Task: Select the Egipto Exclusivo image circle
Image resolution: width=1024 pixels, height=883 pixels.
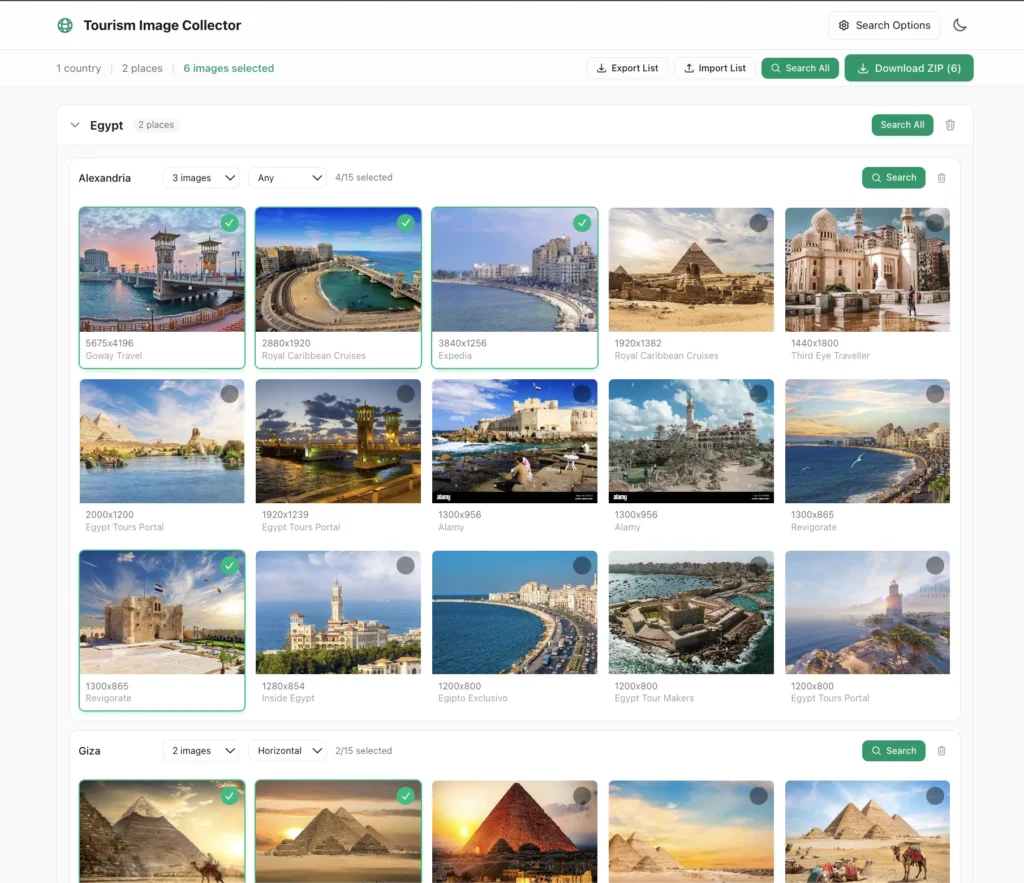Action: pos(582,566)
